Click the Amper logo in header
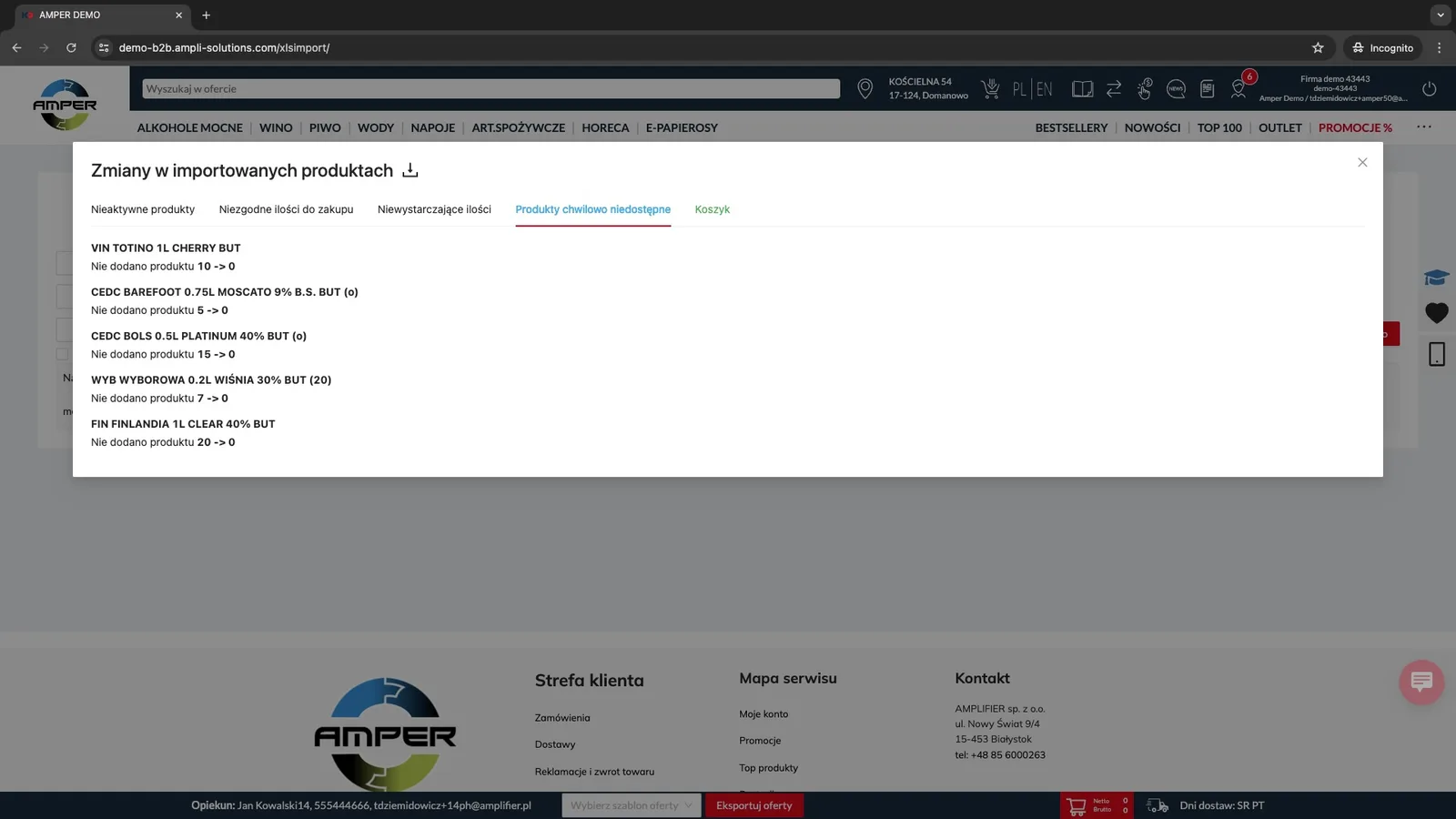This screenshot has height=819, width=1456. tap(65, 105)
